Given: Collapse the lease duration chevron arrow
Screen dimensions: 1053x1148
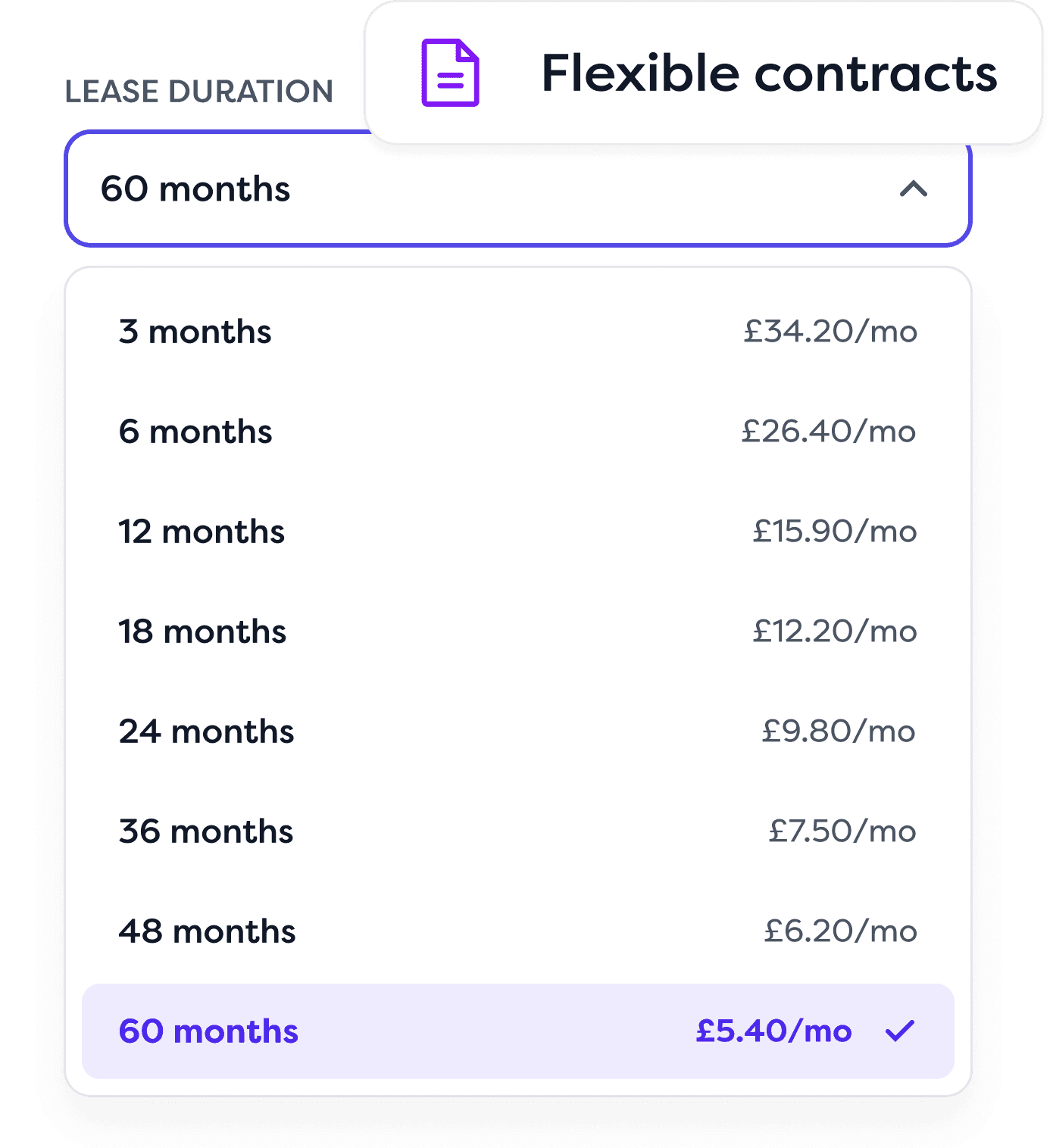Looking at the screenshot, I should tap(914, 189).
